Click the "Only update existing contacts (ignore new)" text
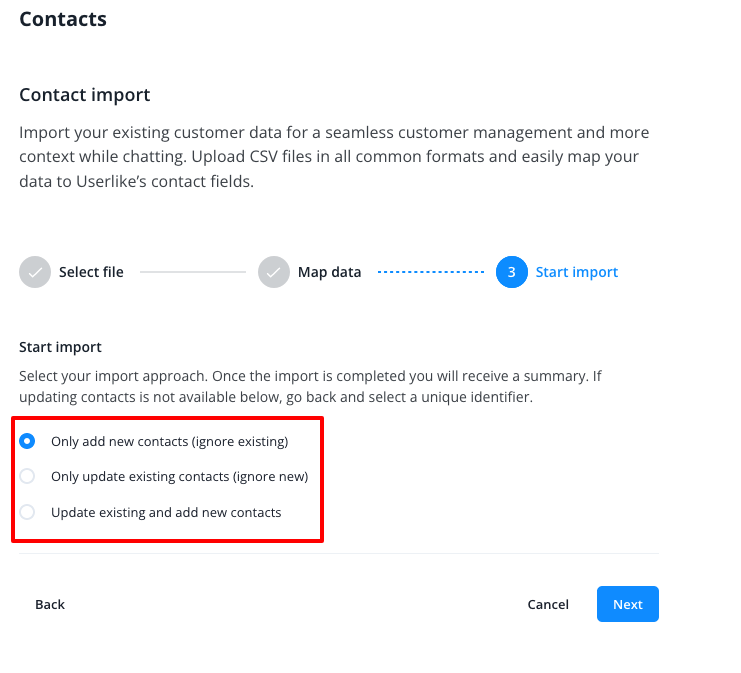The width and height of the screenshot is (741, 673). 179,477
